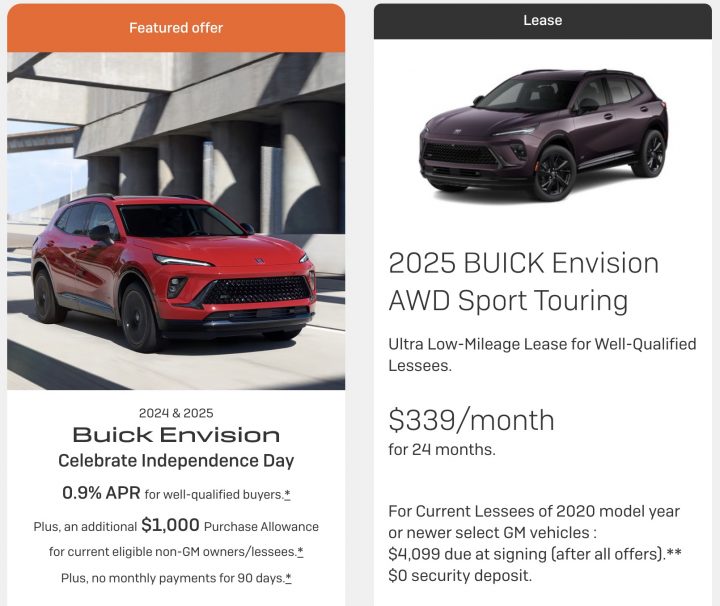Click the $0 security deposit line
The image size is (720, 606).
coord(460,576)
